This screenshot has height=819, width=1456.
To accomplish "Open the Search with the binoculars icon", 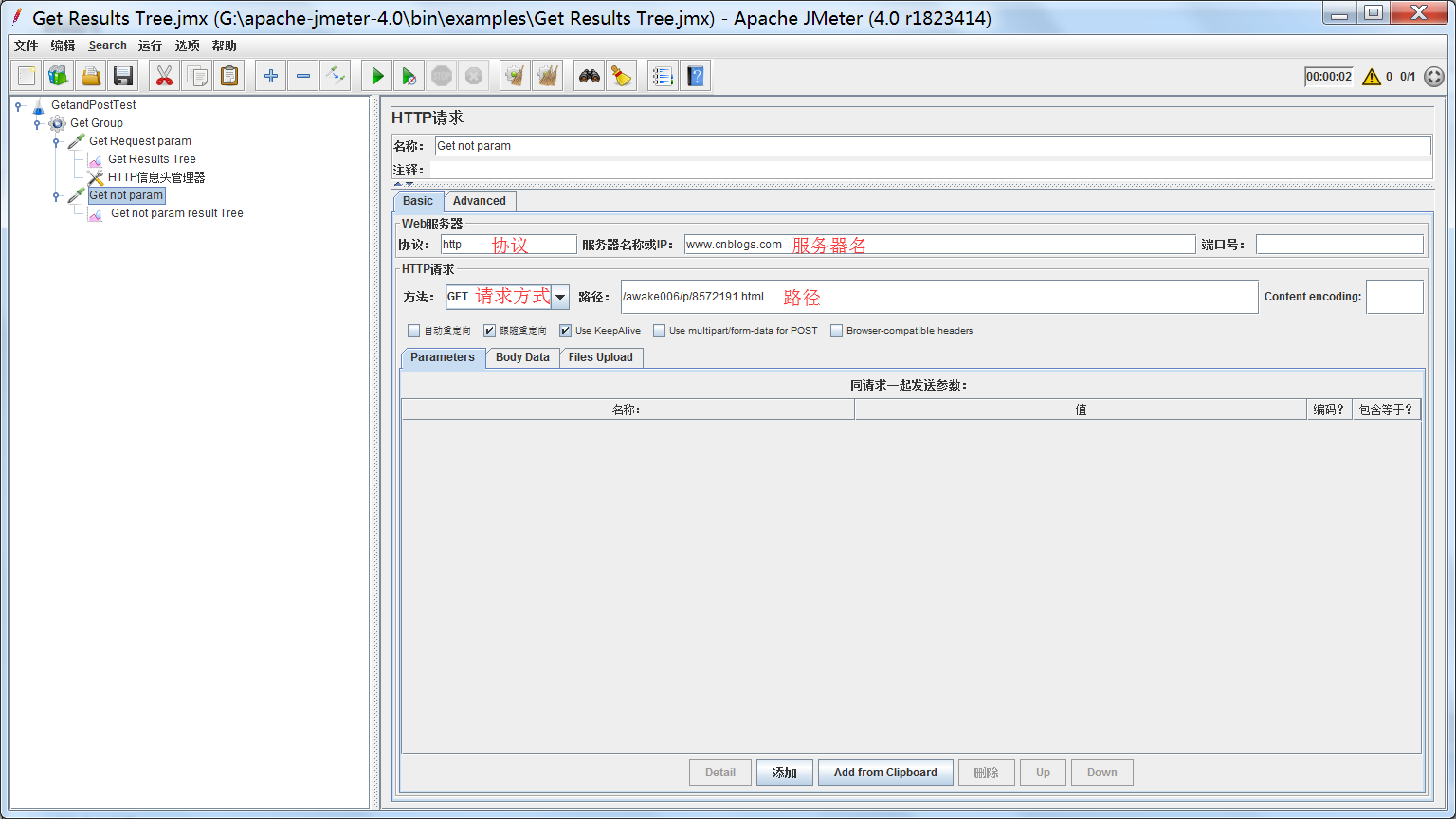I will point(589,75).
